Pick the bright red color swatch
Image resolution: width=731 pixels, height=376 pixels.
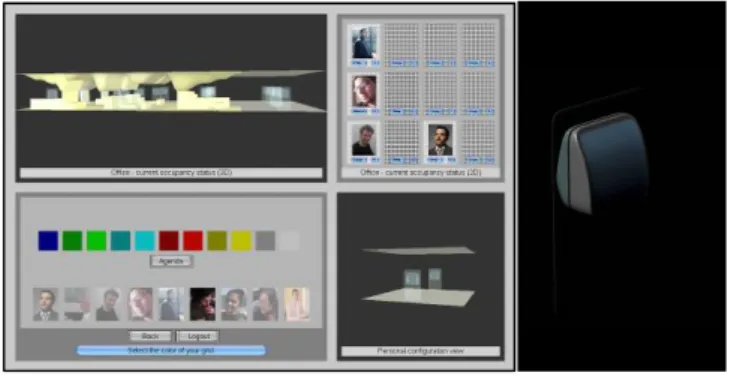[x=193, y=241]
